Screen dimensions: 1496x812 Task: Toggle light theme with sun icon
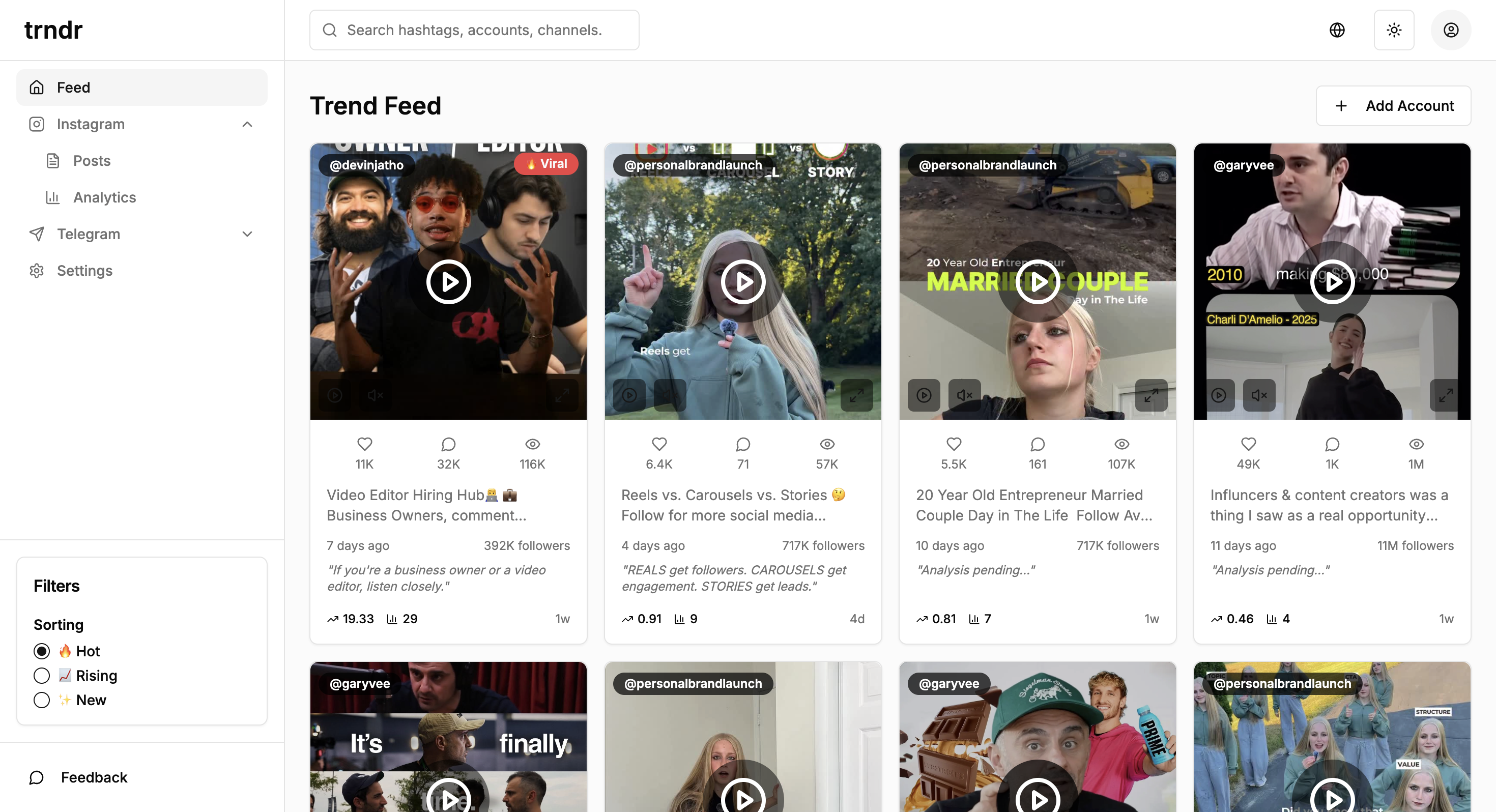click(1394, 30)
